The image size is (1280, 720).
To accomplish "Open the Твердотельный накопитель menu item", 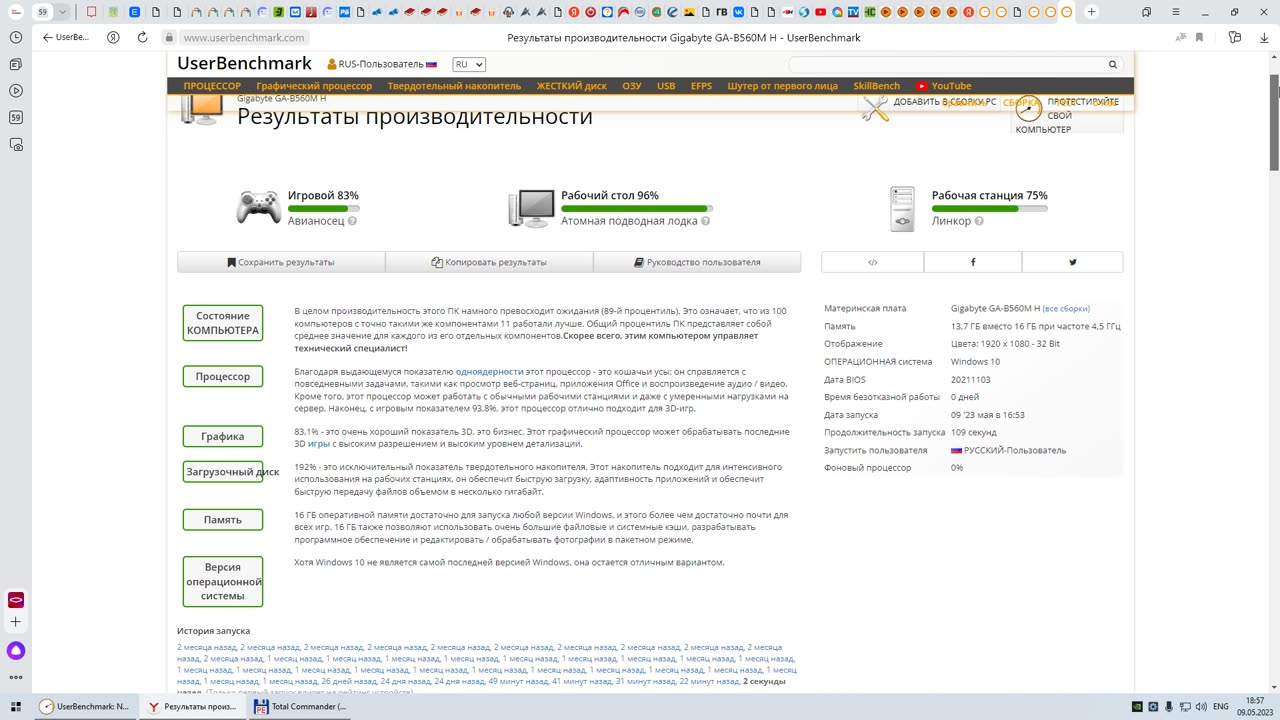I will click(454, 86).
